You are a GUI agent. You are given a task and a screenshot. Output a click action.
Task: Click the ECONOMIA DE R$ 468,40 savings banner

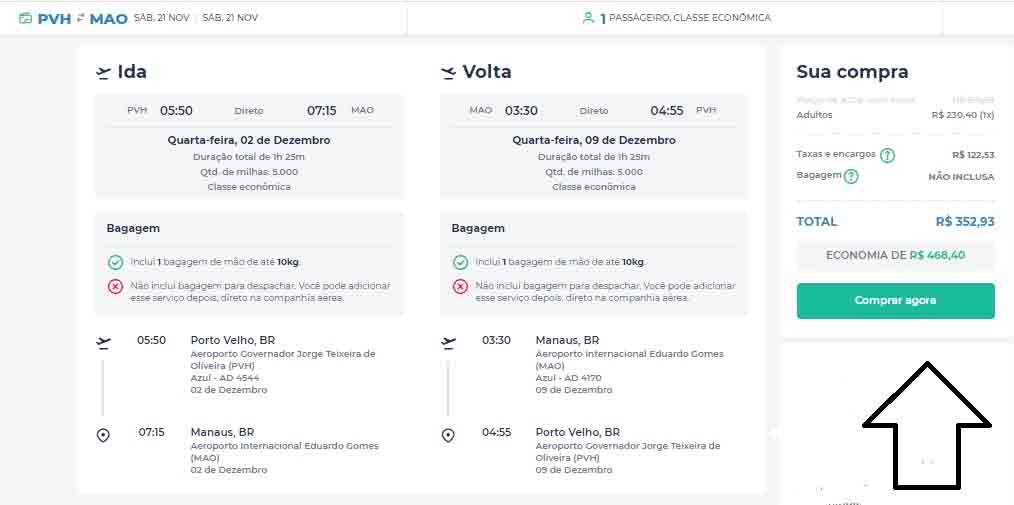click(895, 256)
